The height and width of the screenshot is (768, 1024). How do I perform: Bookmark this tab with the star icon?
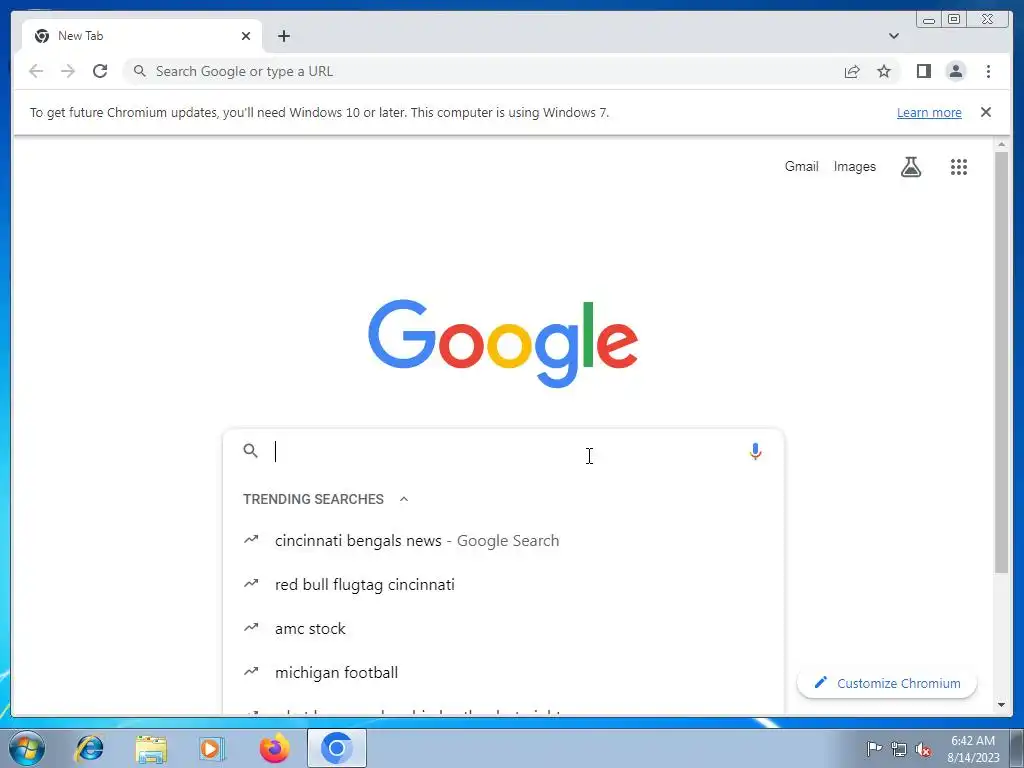pos(884,71)
